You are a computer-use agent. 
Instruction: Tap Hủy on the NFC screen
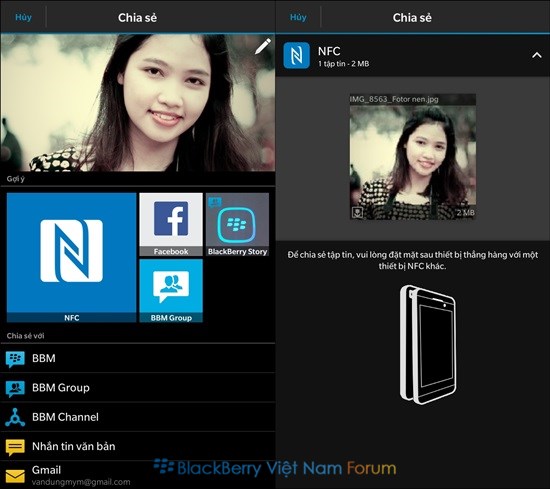click(298, 17)
